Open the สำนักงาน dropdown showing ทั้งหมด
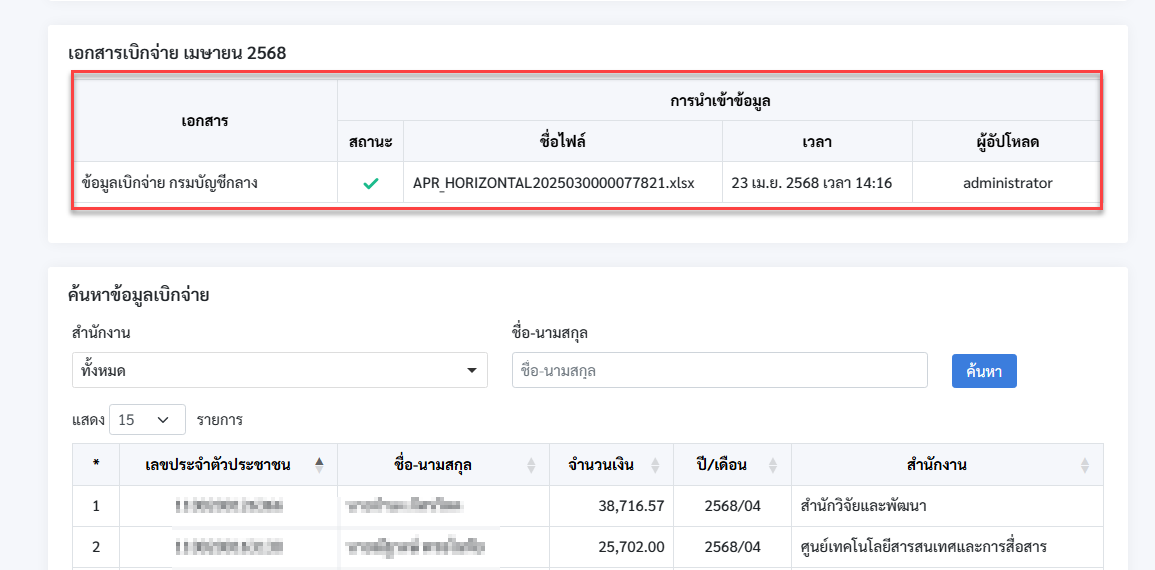Viewport: 1155px width, 570px height. click(x=280, y=370)
